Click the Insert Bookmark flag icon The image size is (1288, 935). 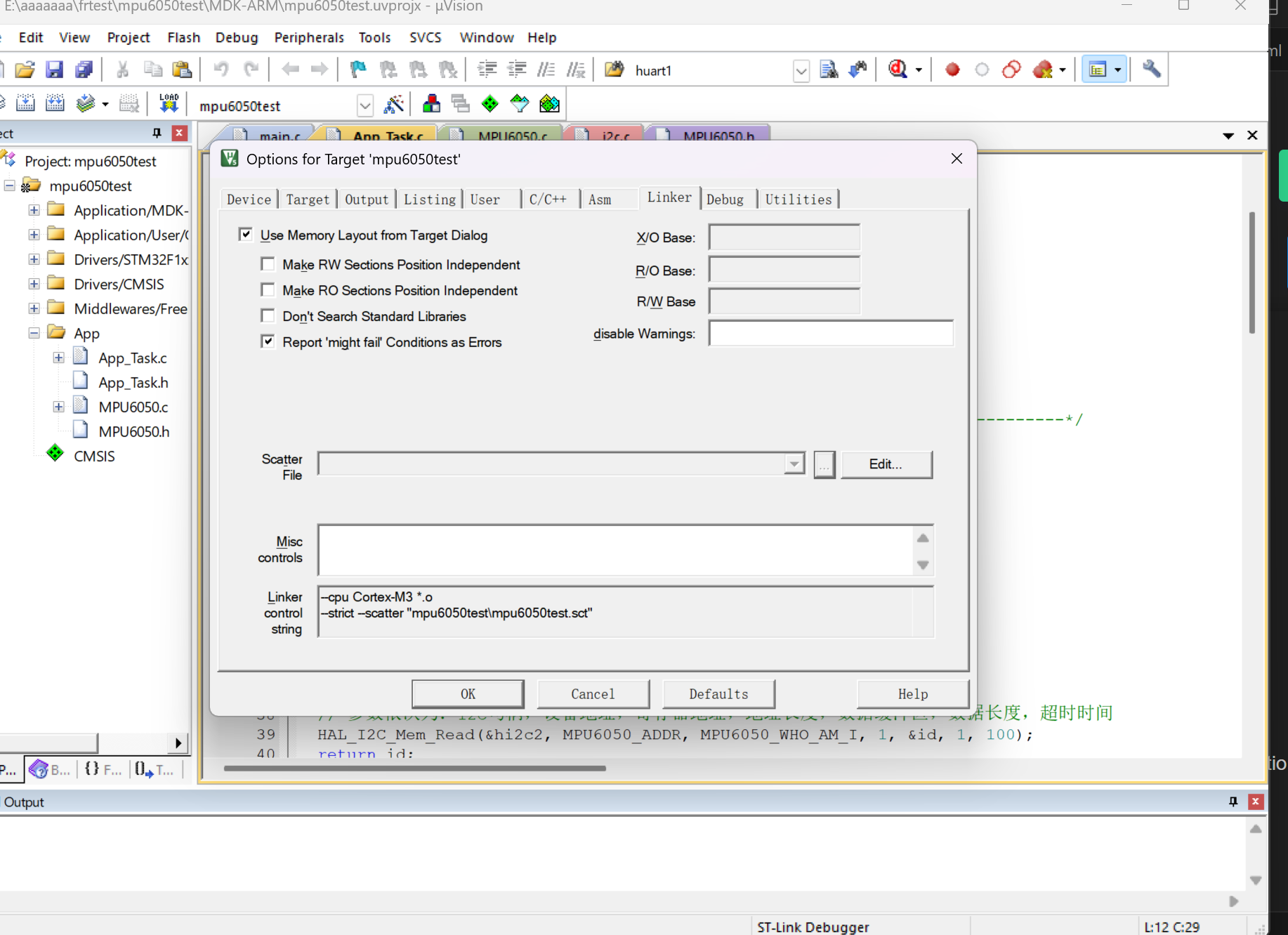pyautogui.click(x=358, y=70)
